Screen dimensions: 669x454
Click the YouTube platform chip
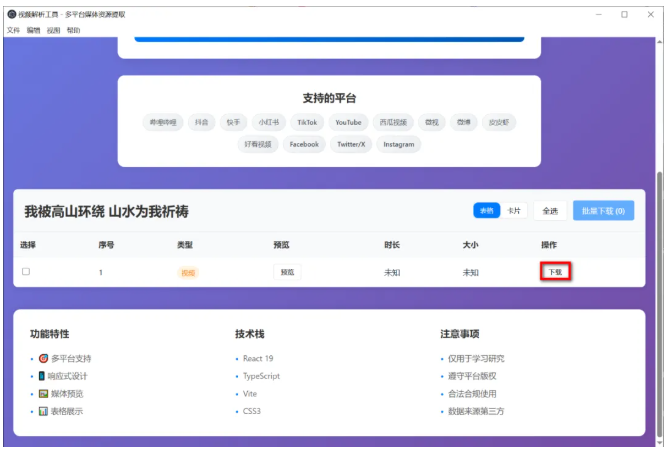348,122
